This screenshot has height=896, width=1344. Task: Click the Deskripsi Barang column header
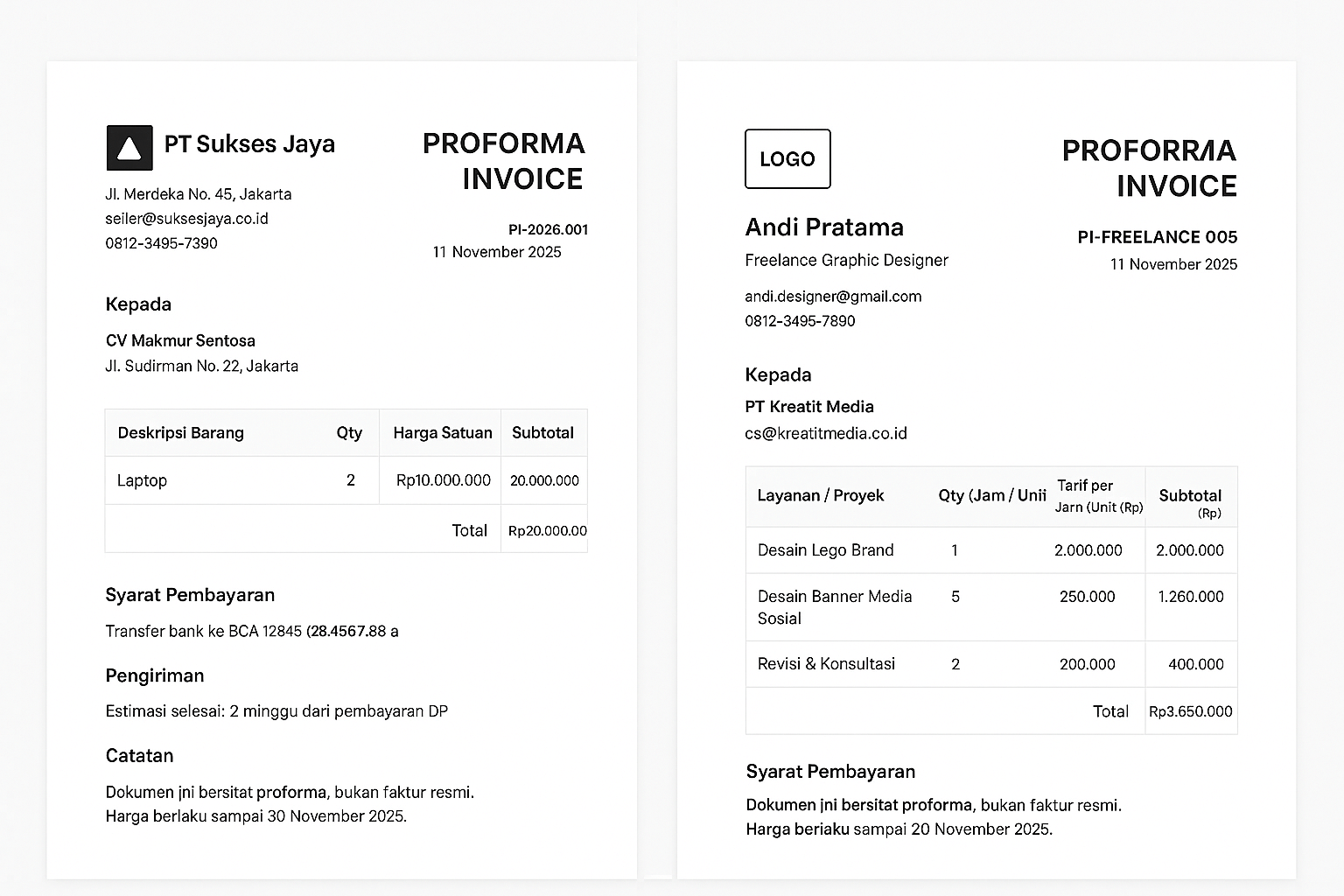pos(180,432)
